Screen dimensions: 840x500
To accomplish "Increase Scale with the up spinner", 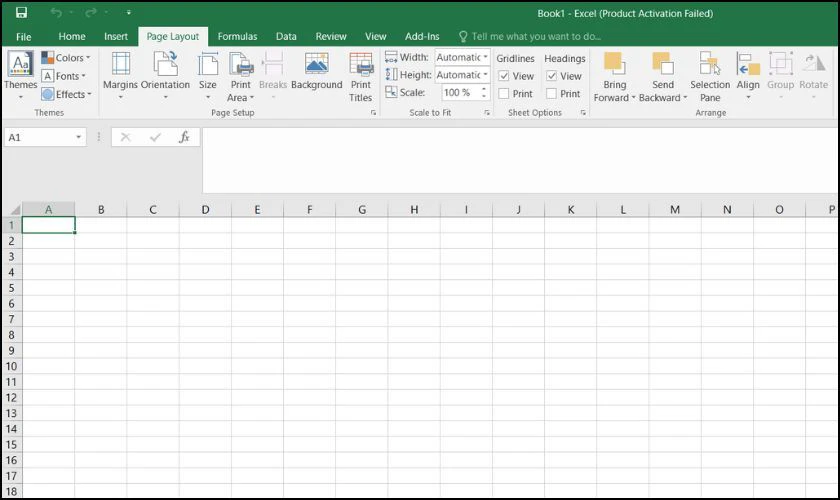I will click(484, 89).
